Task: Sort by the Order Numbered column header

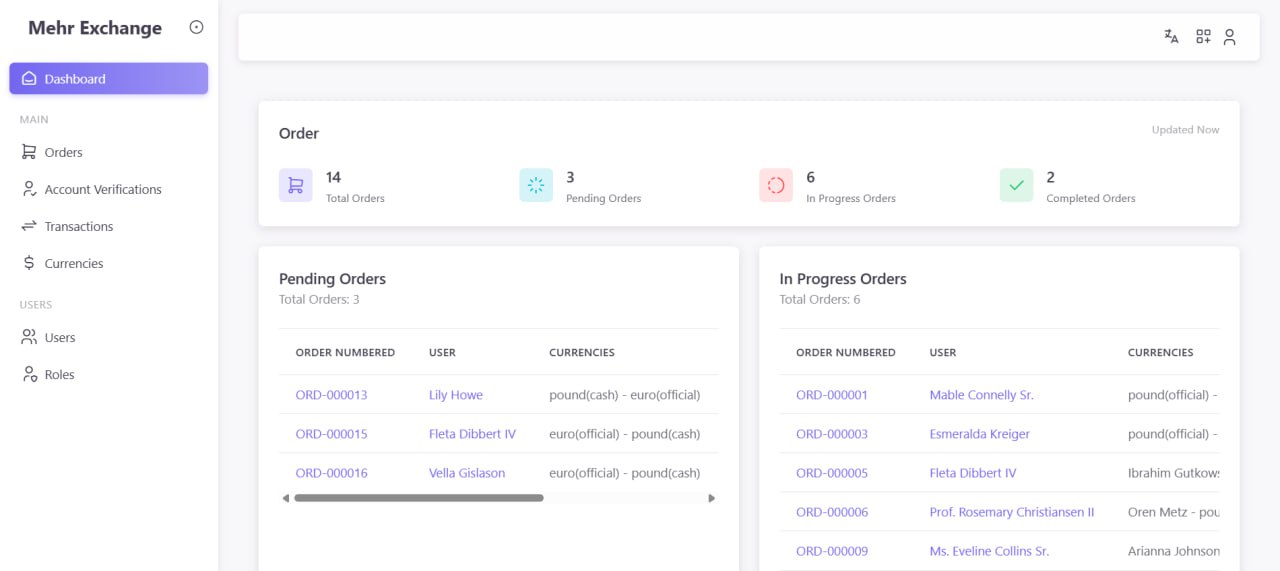Action: [x=345, y=352]
